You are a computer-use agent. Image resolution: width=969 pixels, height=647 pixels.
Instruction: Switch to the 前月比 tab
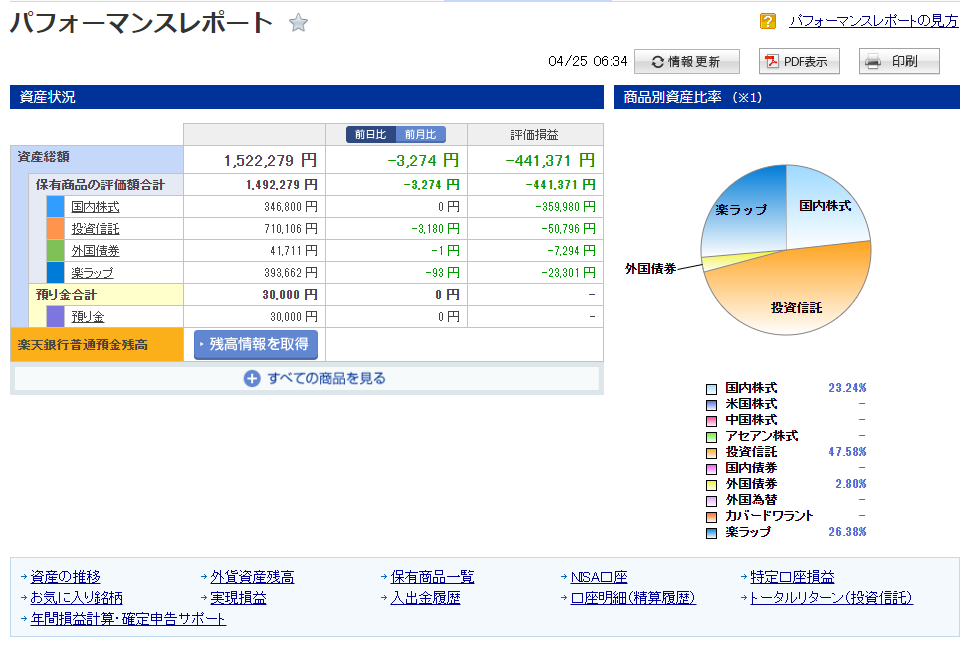[x=420, y=134]
